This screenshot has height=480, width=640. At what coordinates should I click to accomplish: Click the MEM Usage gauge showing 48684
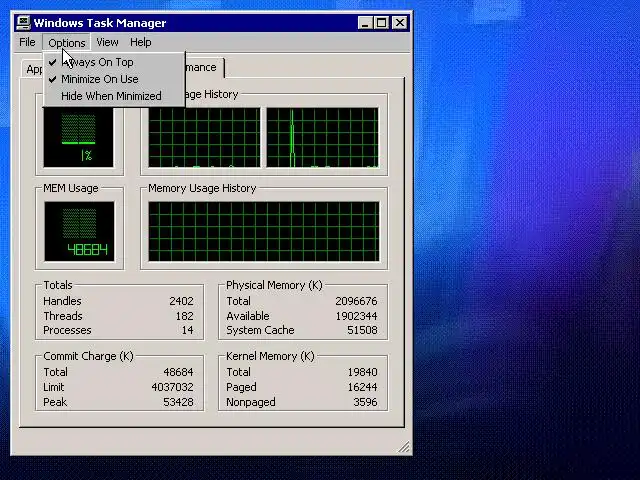(79, 231)
